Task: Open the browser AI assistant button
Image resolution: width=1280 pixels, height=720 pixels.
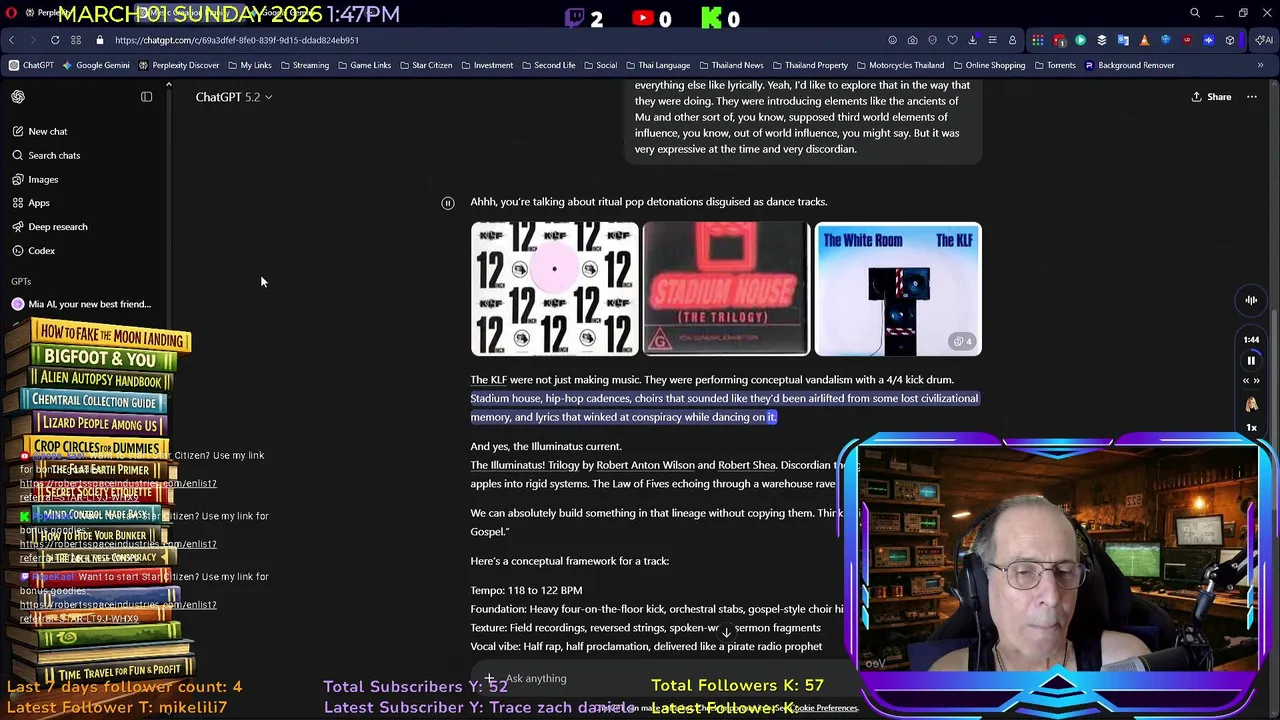Action: click(x=1264, y=40)
